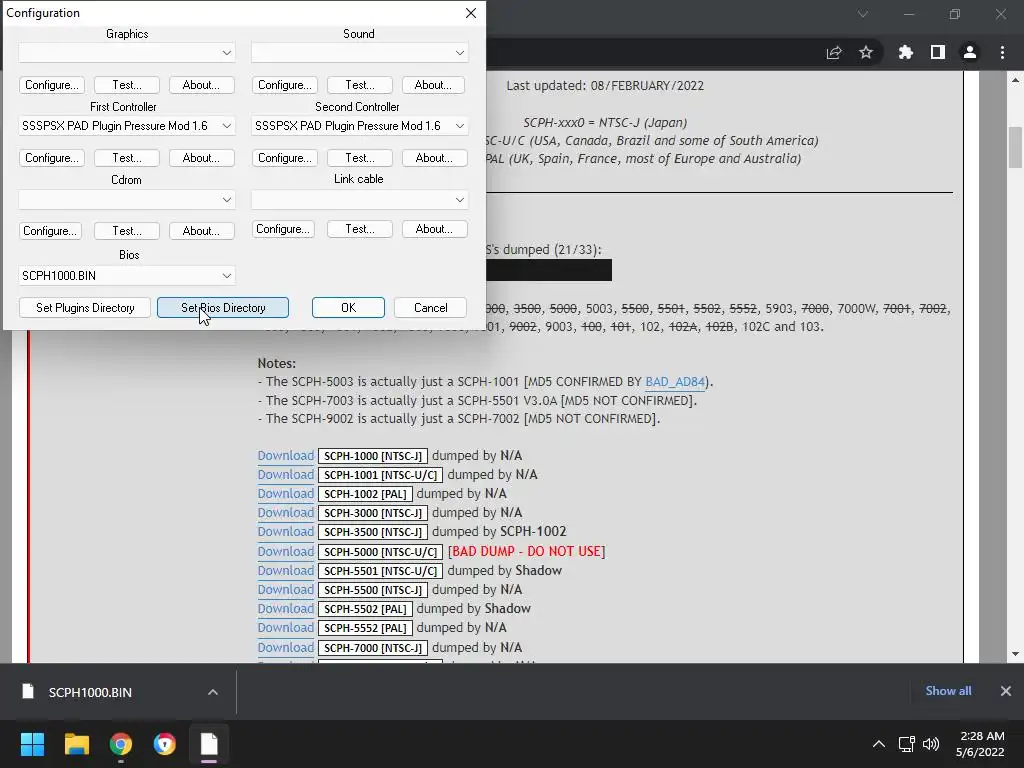The height and width of the screenshot is (768, 1024).
Task: Click Set Plugins Directory button
Action: click(85, 308)
